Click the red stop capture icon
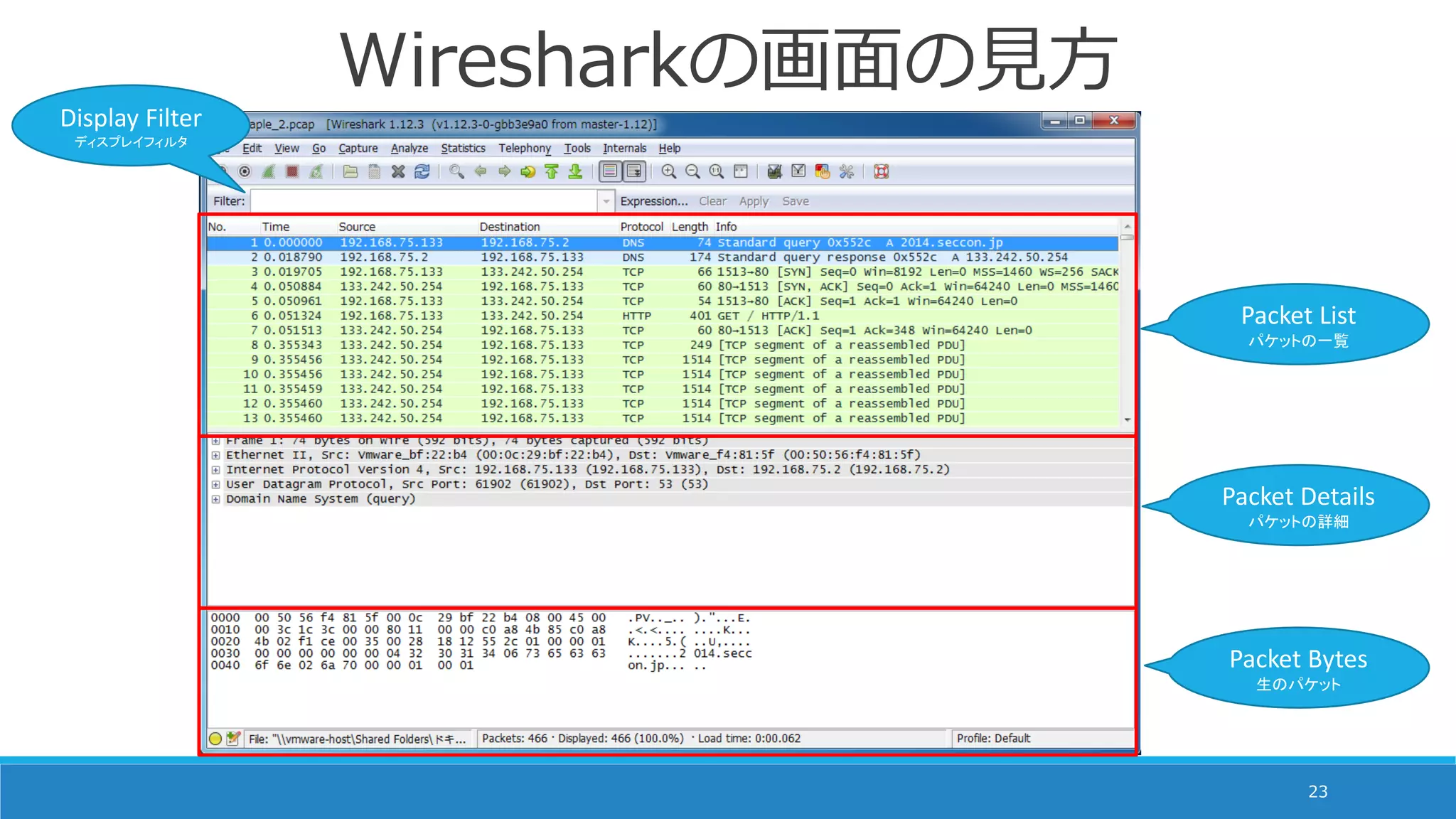 (x=292, y=172)
